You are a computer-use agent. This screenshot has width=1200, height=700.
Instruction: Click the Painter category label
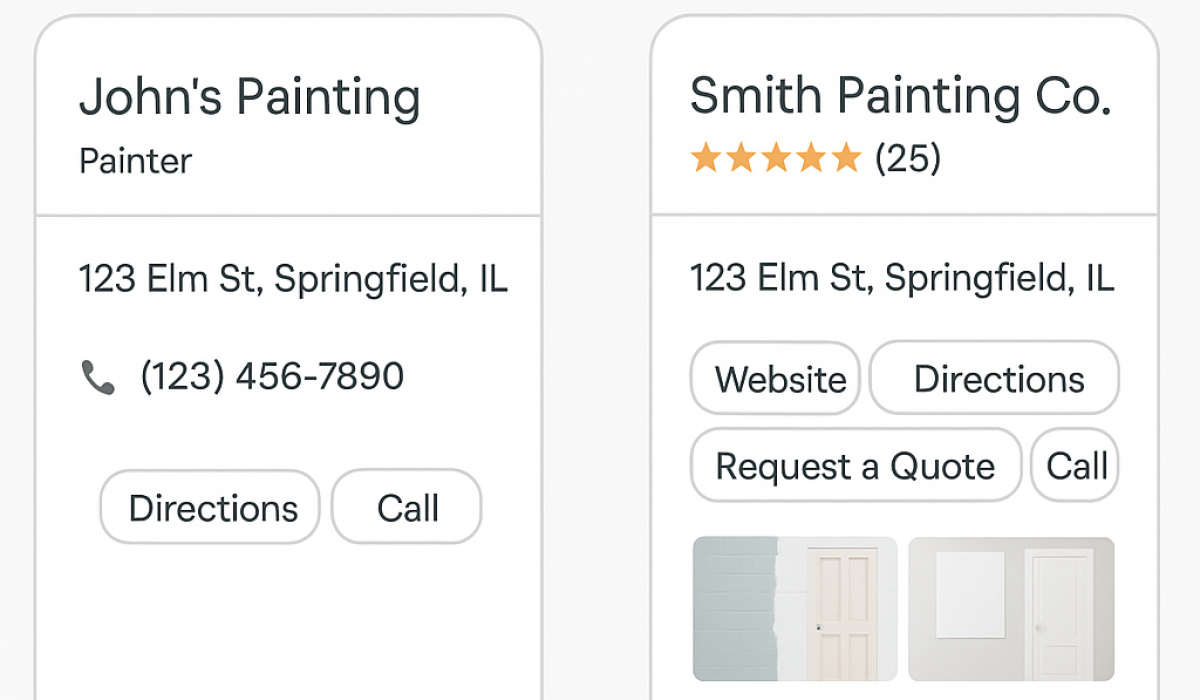click(136, 161)
